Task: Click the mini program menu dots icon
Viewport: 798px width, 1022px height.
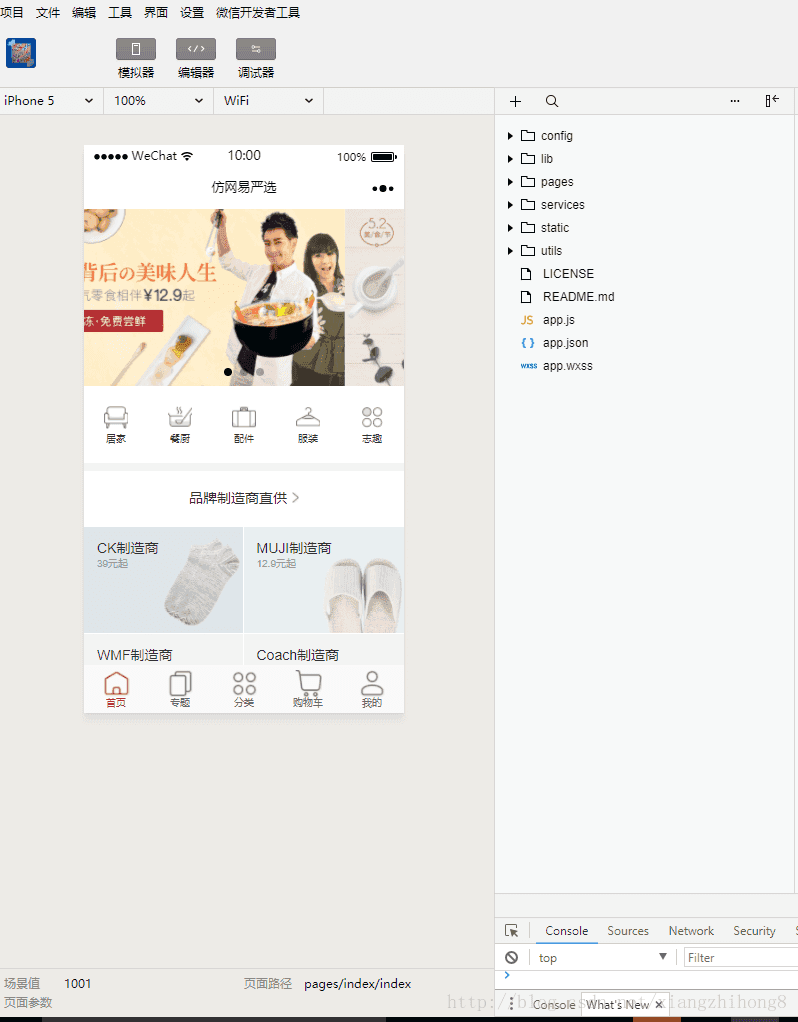Action: point(383,188)
